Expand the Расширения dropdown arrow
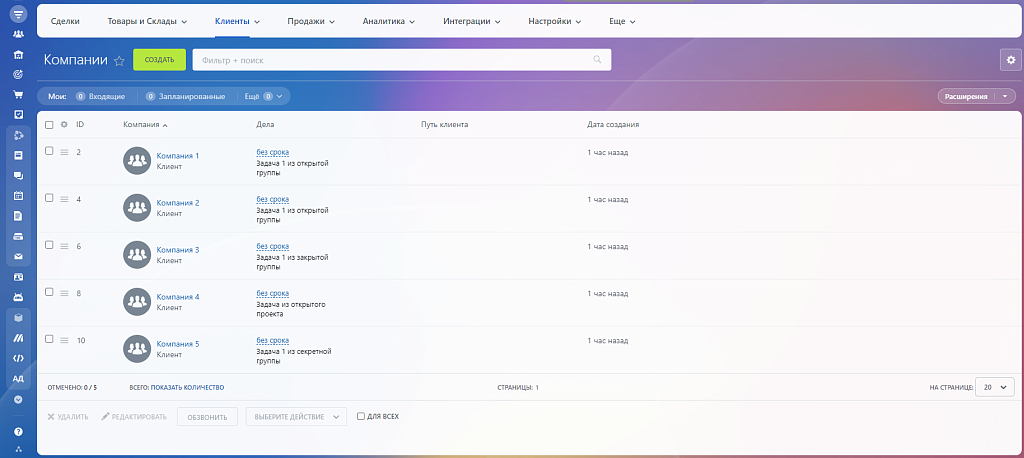1024x458 pixels. pyautogui.click(x=1005, y=96)
